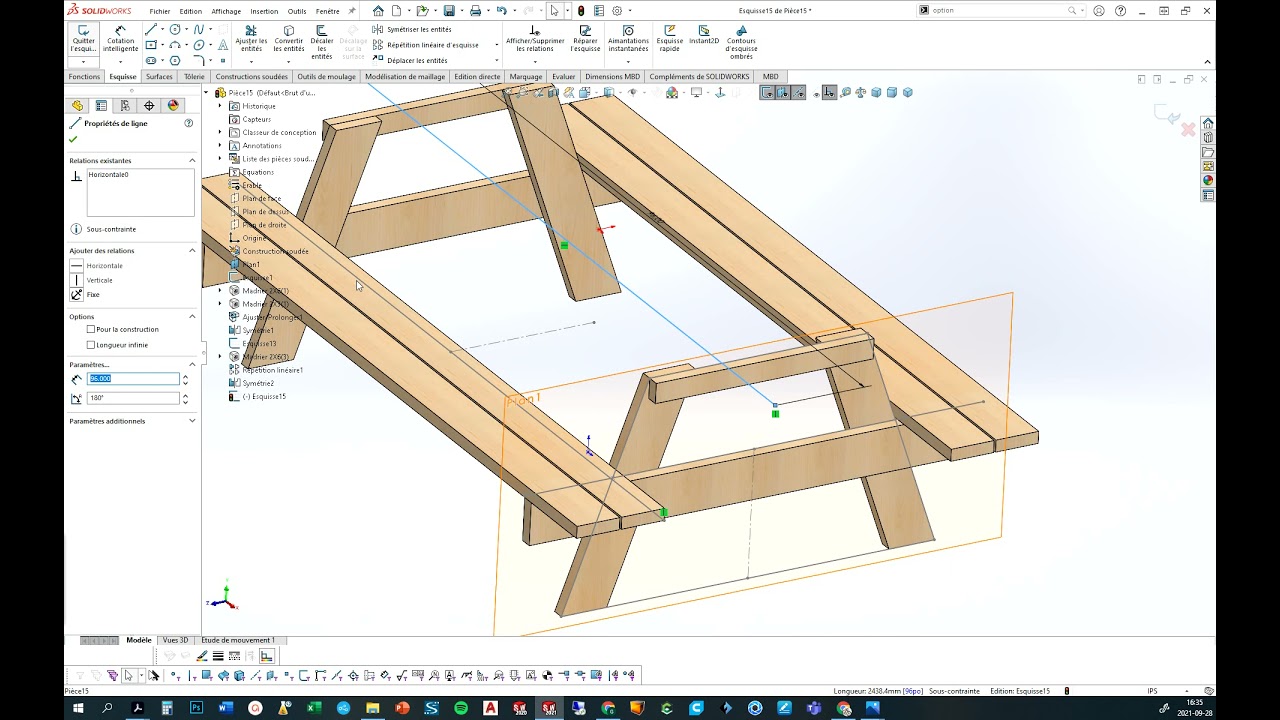Switch to the Surfaces tab
1280x720 pixels.
pos(159,76)
